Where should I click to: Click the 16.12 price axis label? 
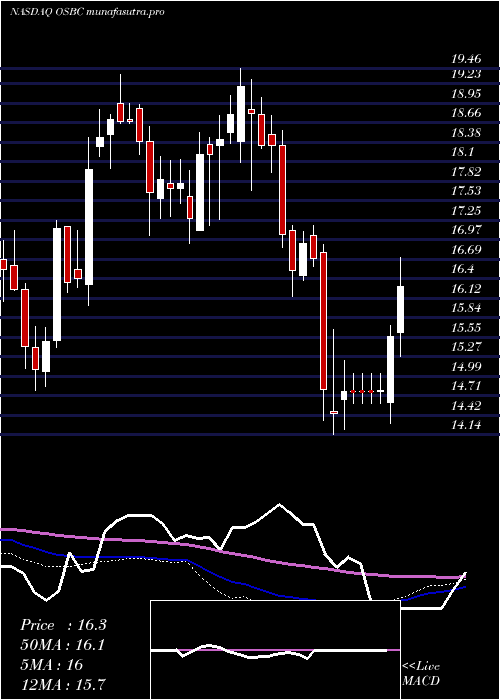tap(466, 289)
